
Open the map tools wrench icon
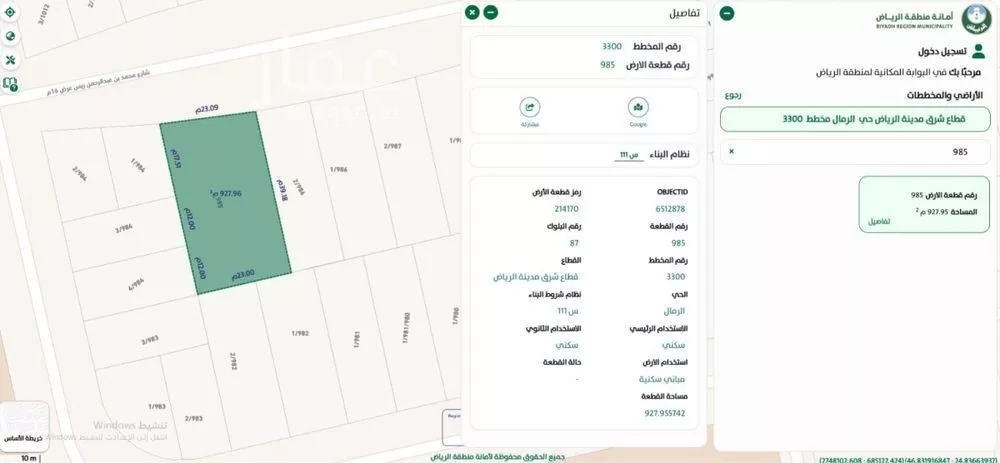coord(10,60)
